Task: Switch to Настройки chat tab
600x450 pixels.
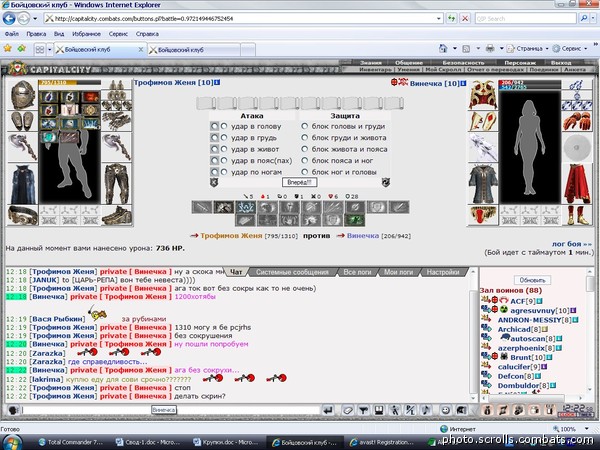Action: point(443,272)
